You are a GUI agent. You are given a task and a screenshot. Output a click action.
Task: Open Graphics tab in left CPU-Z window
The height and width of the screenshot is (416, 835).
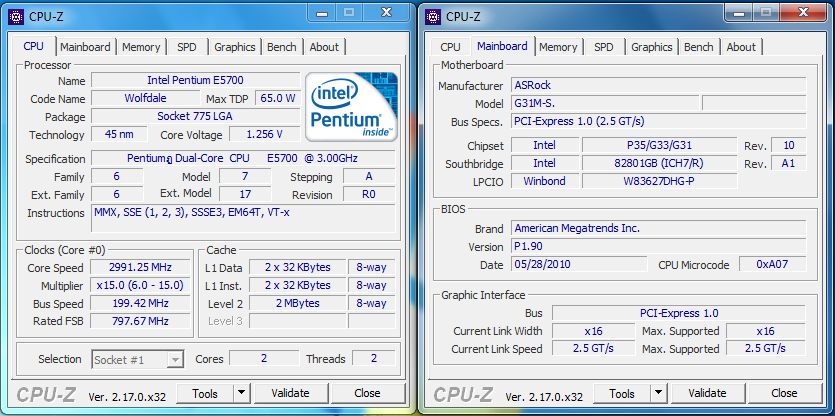pyautogui.click(x=235, y=47)
